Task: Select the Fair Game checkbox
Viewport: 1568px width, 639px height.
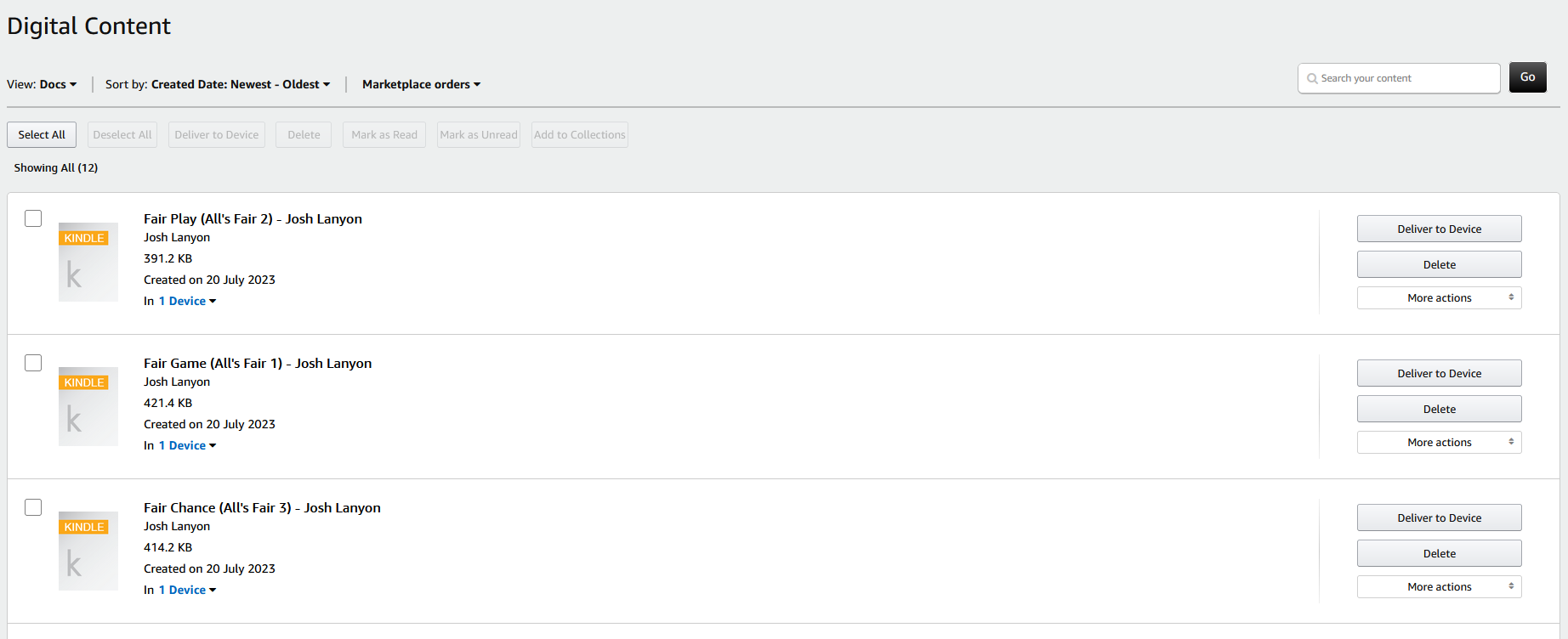Action: (x=33, y=363)
